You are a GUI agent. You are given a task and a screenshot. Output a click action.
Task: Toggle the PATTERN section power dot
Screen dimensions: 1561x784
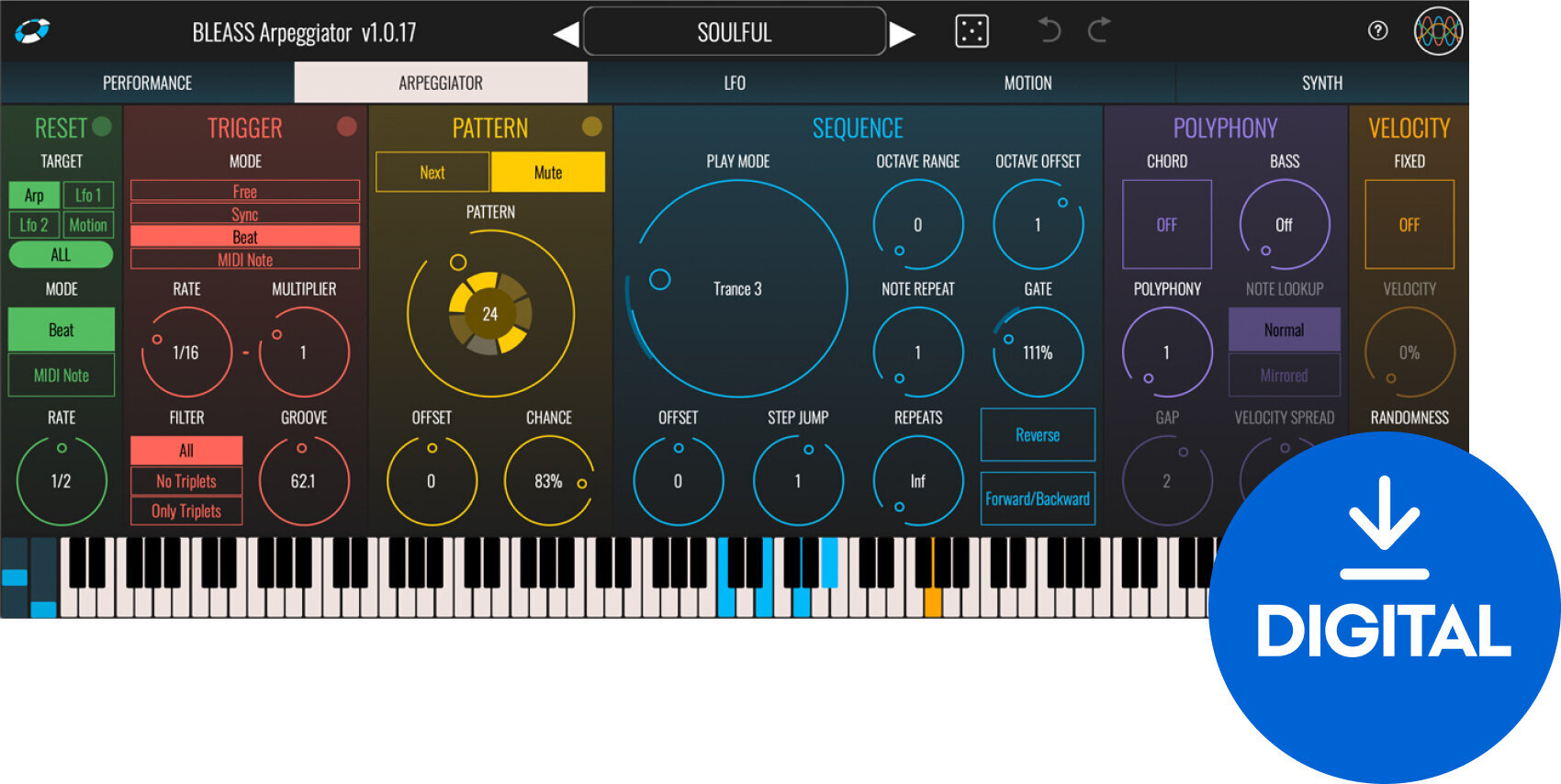(x=592, y=126)
